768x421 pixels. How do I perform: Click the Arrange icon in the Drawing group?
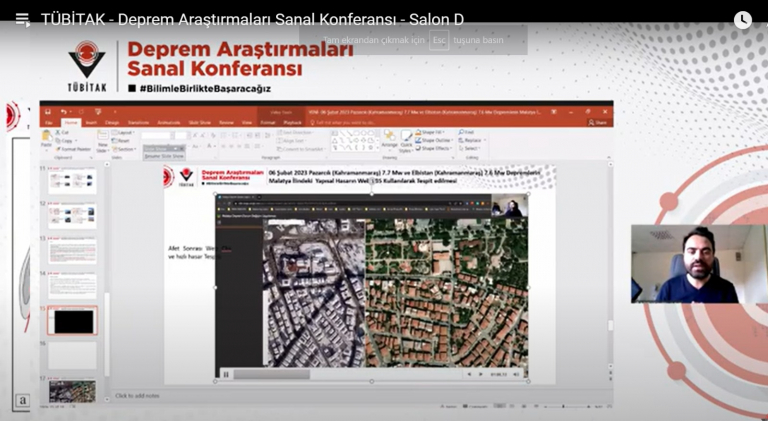[x=389, y=140]
